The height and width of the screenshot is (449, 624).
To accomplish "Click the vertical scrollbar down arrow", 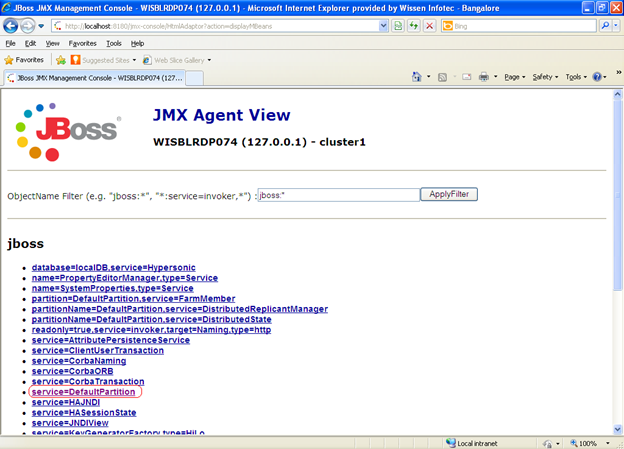I will [x=617, y=429].
